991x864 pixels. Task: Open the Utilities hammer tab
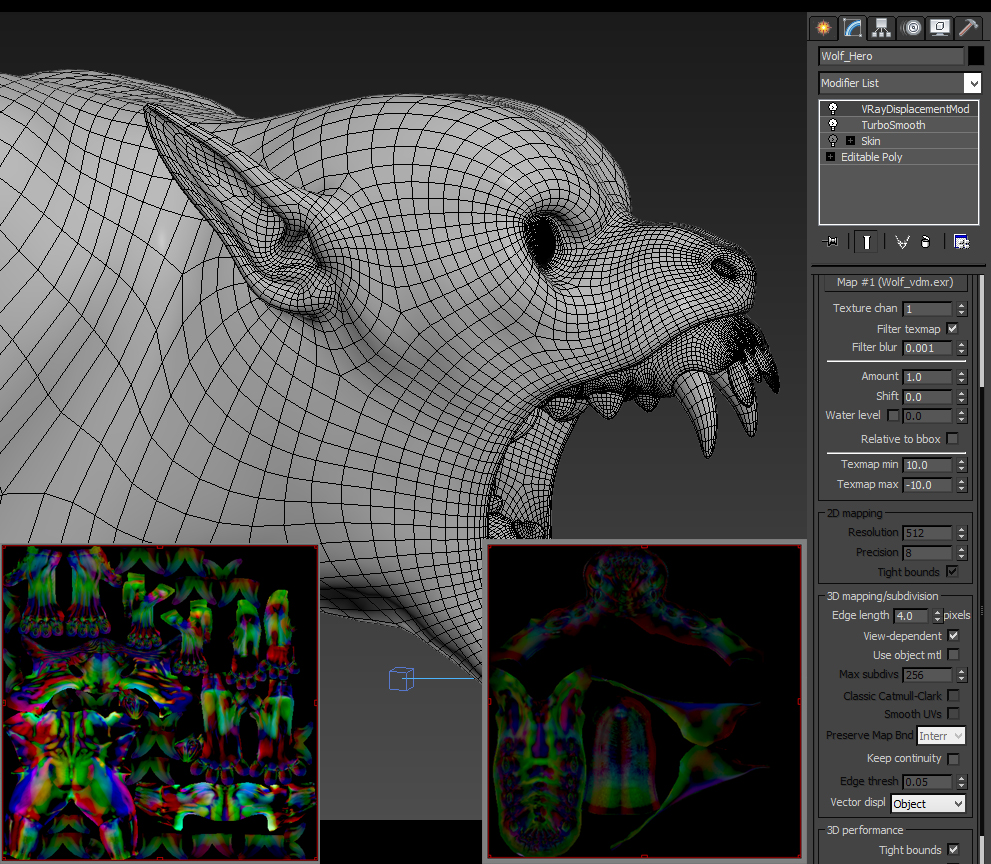point(968,28)
